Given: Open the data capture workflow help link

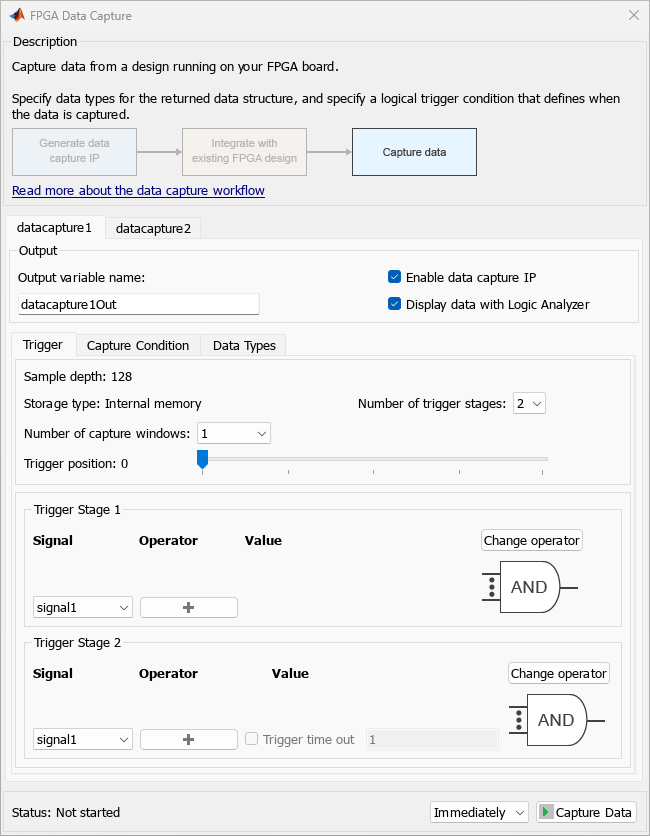Looking at the screenshot, I should (138, 190).
